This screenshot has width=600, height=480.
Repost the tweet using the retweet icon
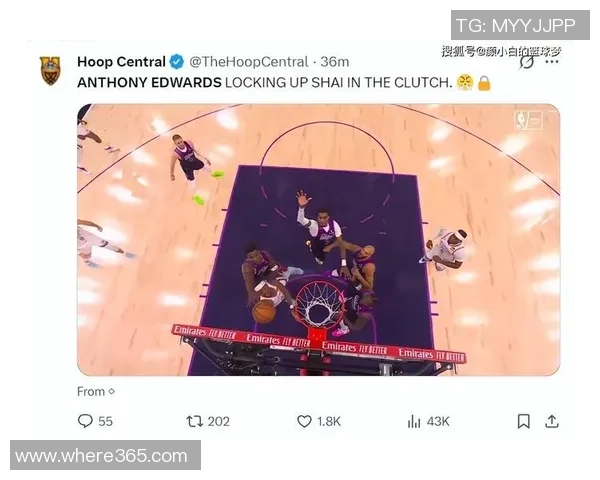point(194,421)
